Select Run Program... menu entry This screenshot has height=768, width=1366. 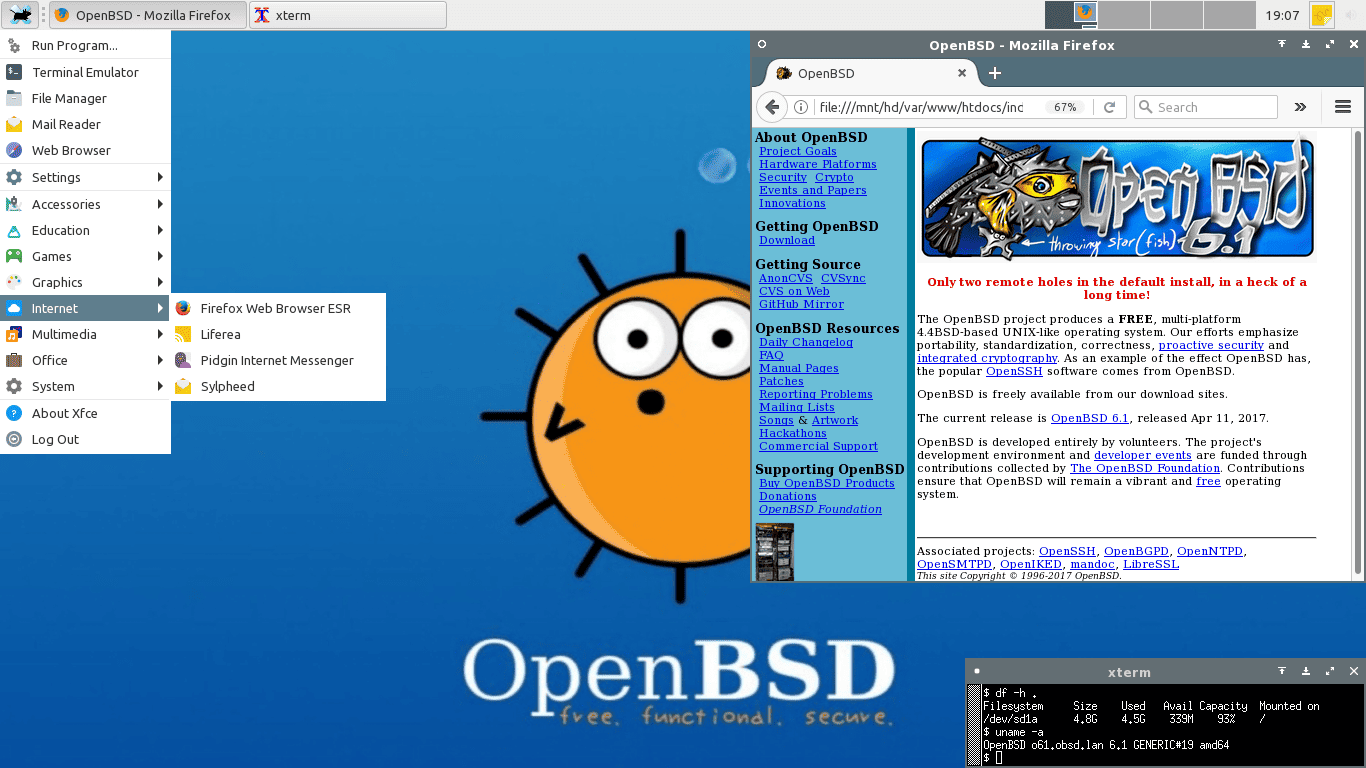[85, 46]
